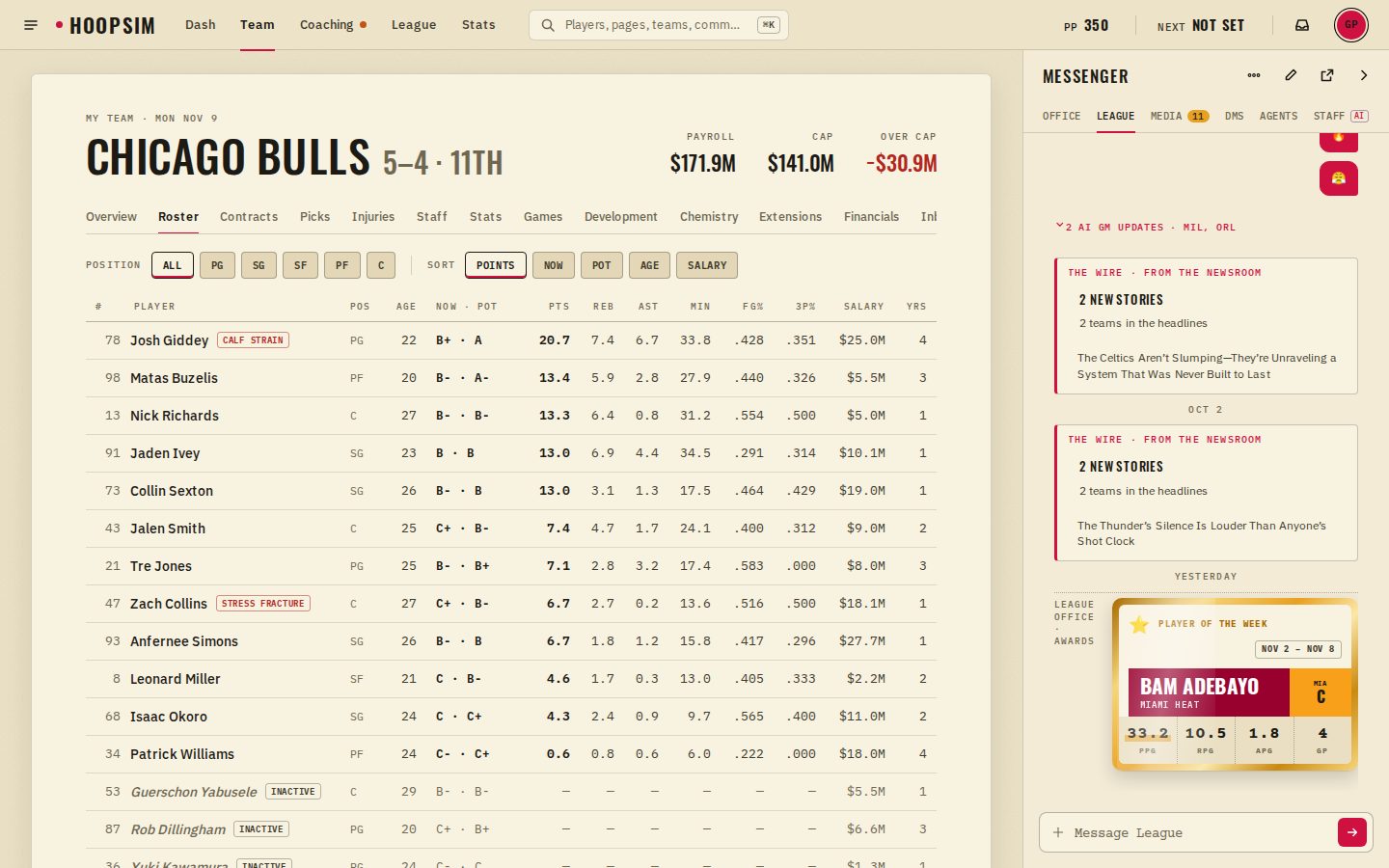Sort roster by SALARY
This screenshot has width=1389, height=868.
pos(707,265)
